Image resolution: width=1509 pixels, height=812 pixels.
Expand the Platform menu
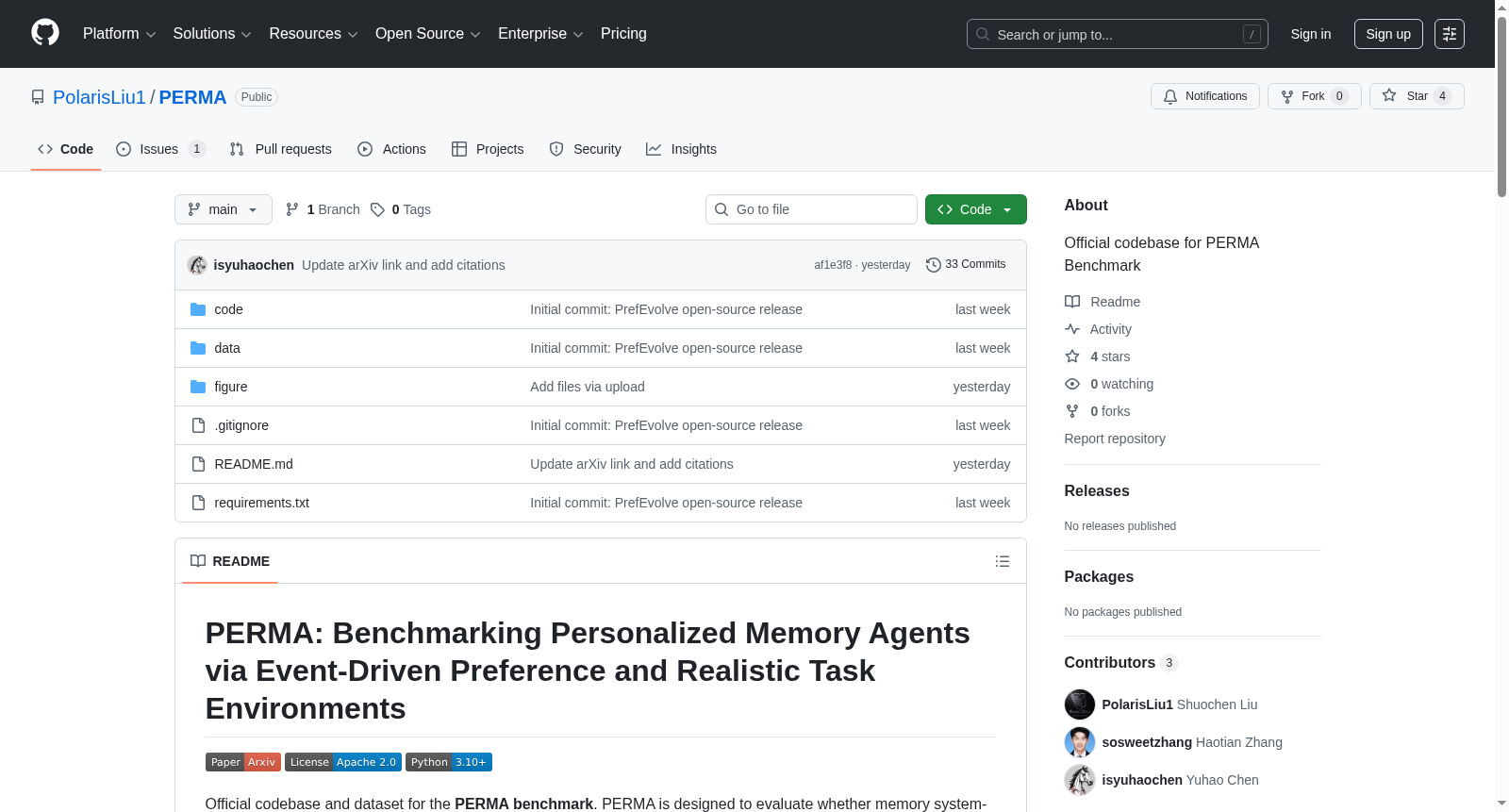point(120,34)
